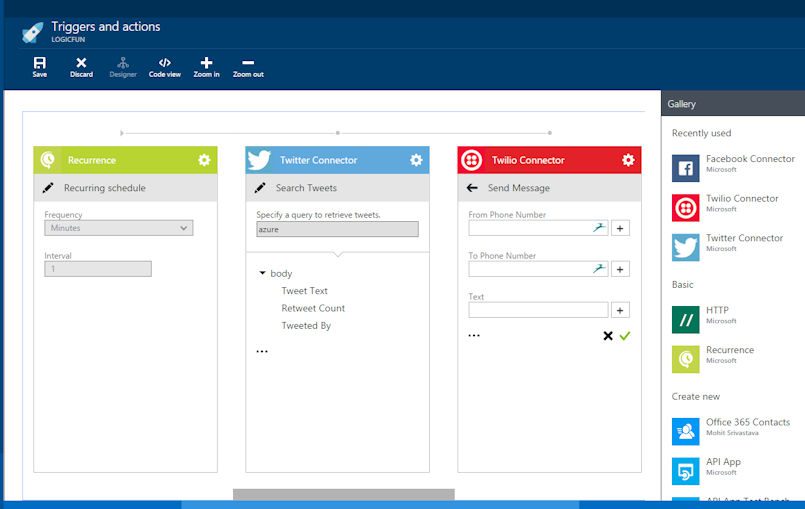Image resolution: width=805 pixels, height=509 pixels.
Task: Add Twitter Connector from Gallery
Action: coord(728,247)
